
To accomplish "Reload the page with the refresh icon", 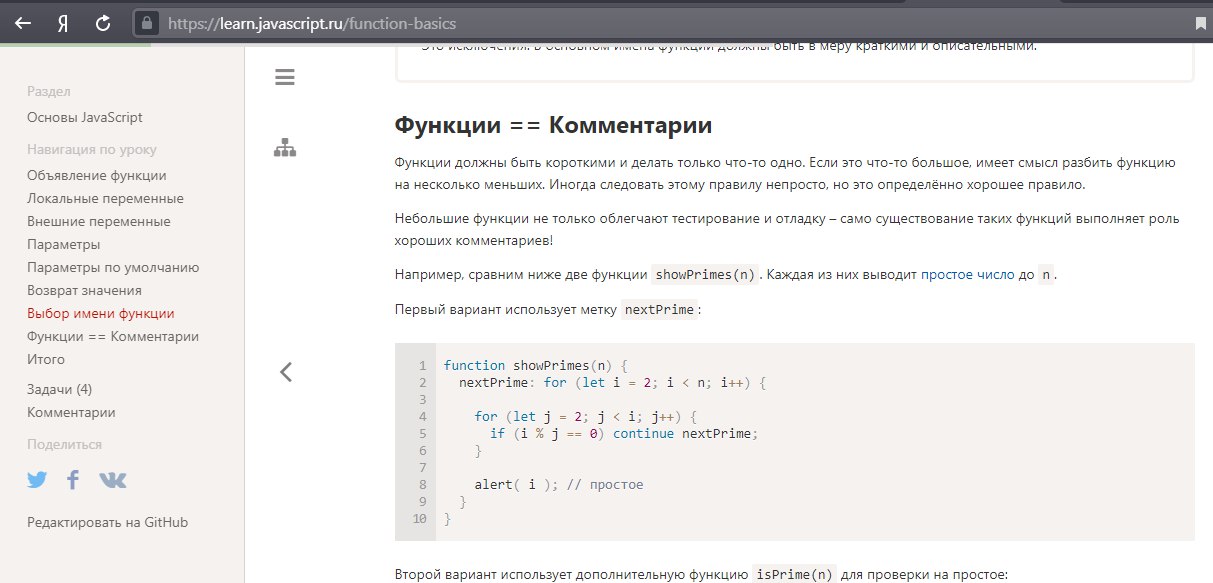I will (x=102, y=23).
